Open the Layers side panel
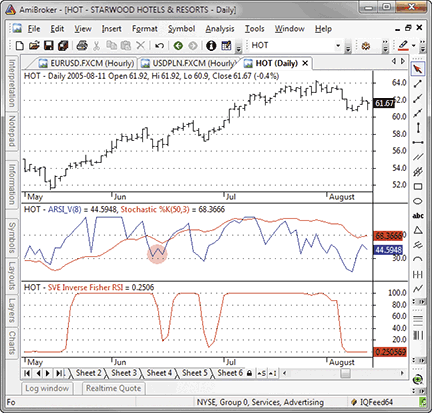The width and height of the screenshot is (432, 413). (x=12, y=311)
